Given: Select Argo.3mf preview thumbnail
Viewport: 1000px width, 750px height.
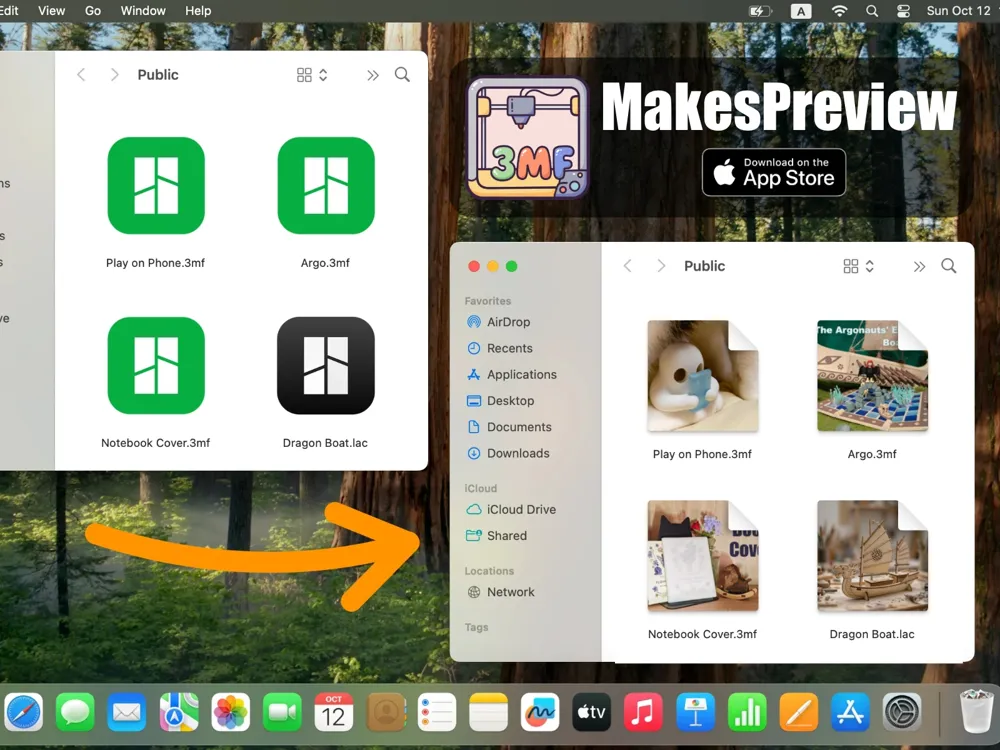Looking at the screenshot, I should click(x=872, y=376).
